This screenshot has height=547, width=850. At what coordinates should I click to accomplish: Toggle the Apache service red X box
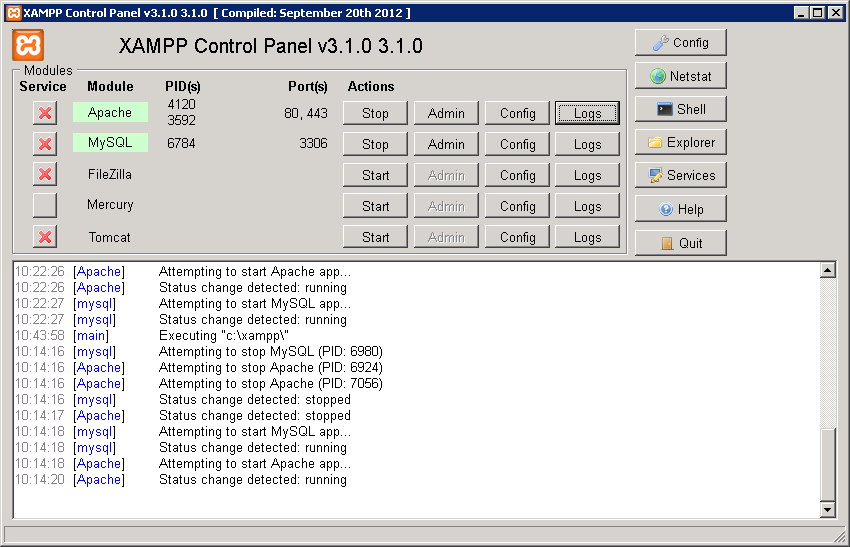[45, 113]
